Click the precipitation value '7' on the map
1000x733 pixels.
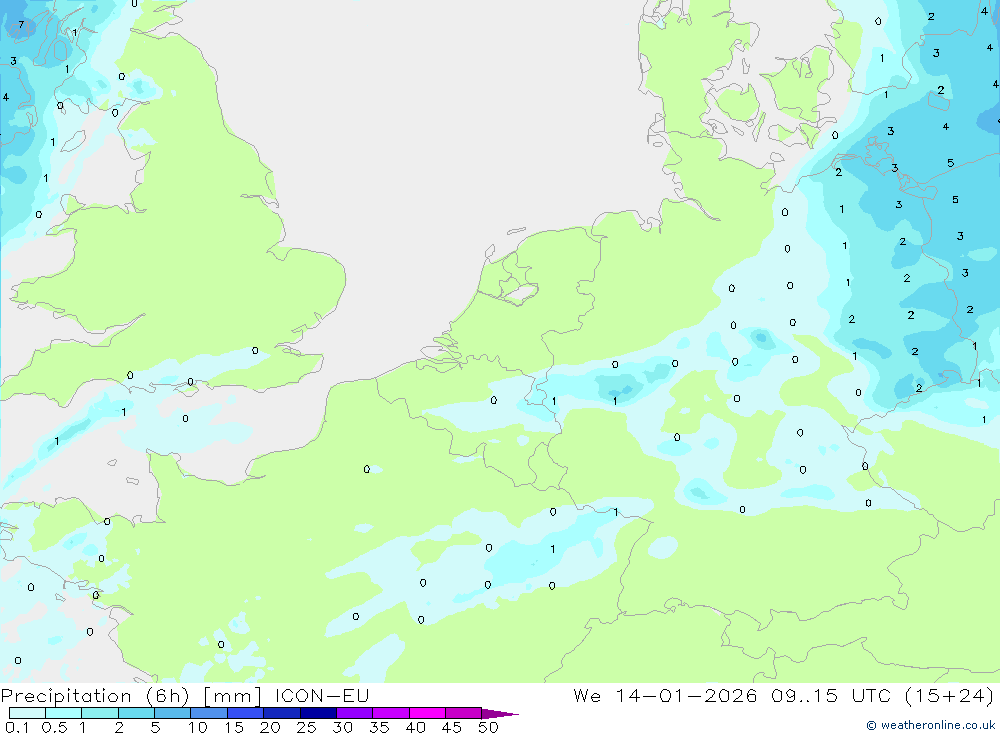click(x=22, y=25)
